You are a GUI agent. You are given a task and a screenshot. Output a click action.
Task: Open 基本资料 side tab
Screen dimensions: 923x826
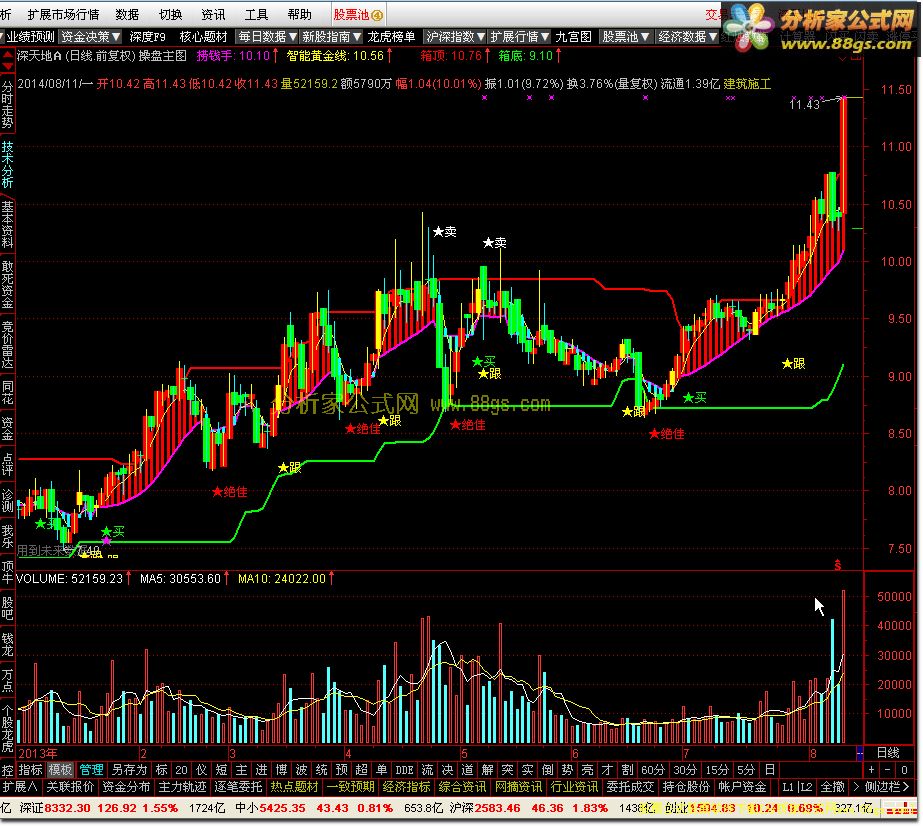coord(7,225)
